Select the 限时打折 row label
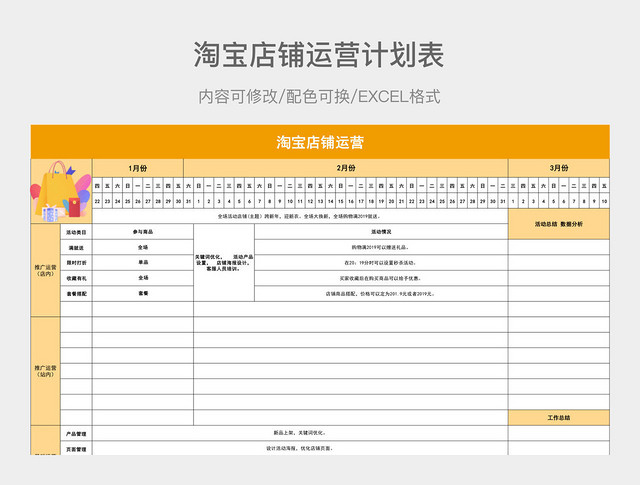Screen dimensions: 640x485 [76, 263]
